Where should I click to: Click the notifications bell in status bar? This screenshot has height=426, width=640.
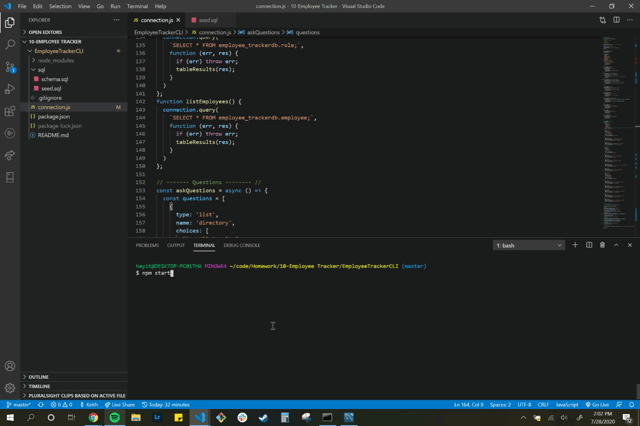(631, 405)
